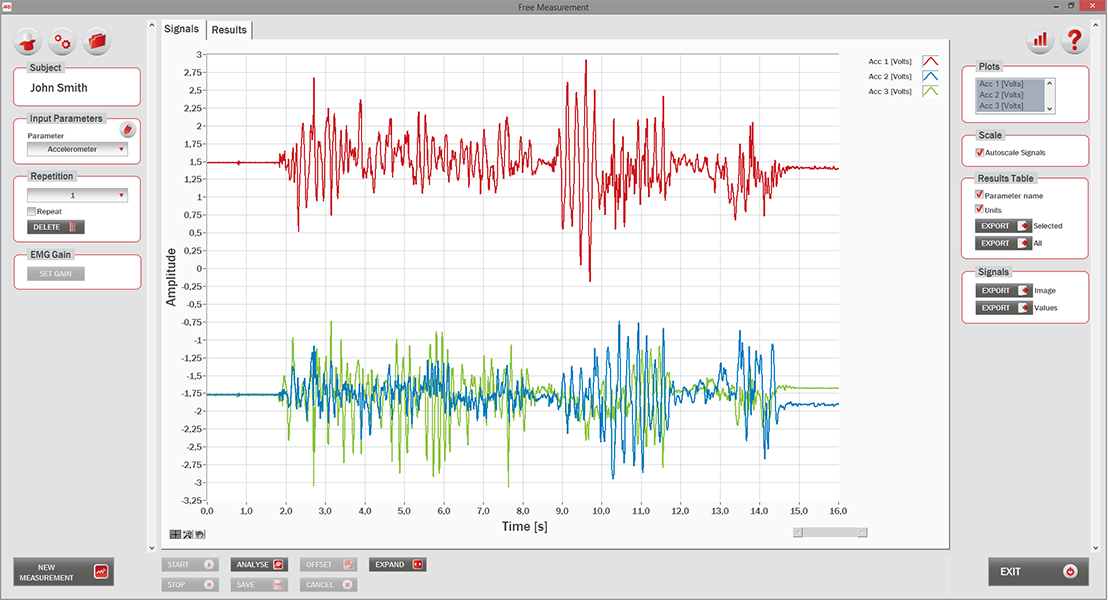Open the settings gears icon
The height and width of the screenshot is (600, 1108).
[x=64, y=42]
